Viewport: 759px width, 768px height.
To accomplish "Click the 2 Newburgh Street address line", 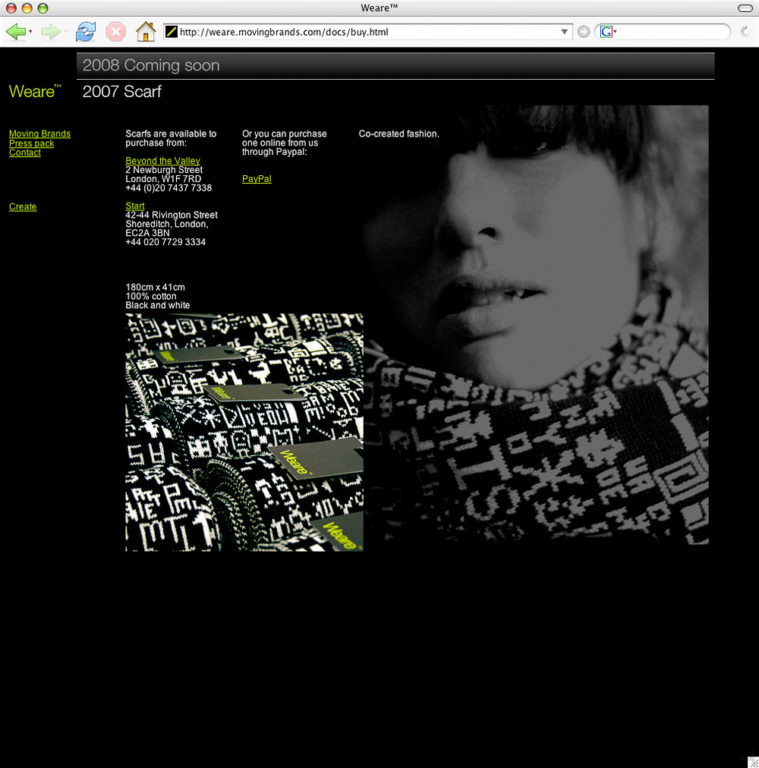I will click(x=164, y=170).
